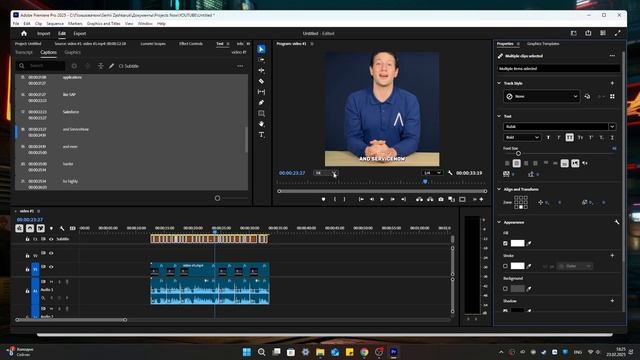
Task: Open the Quick Export share icon
Action: (x=588, y=33)
